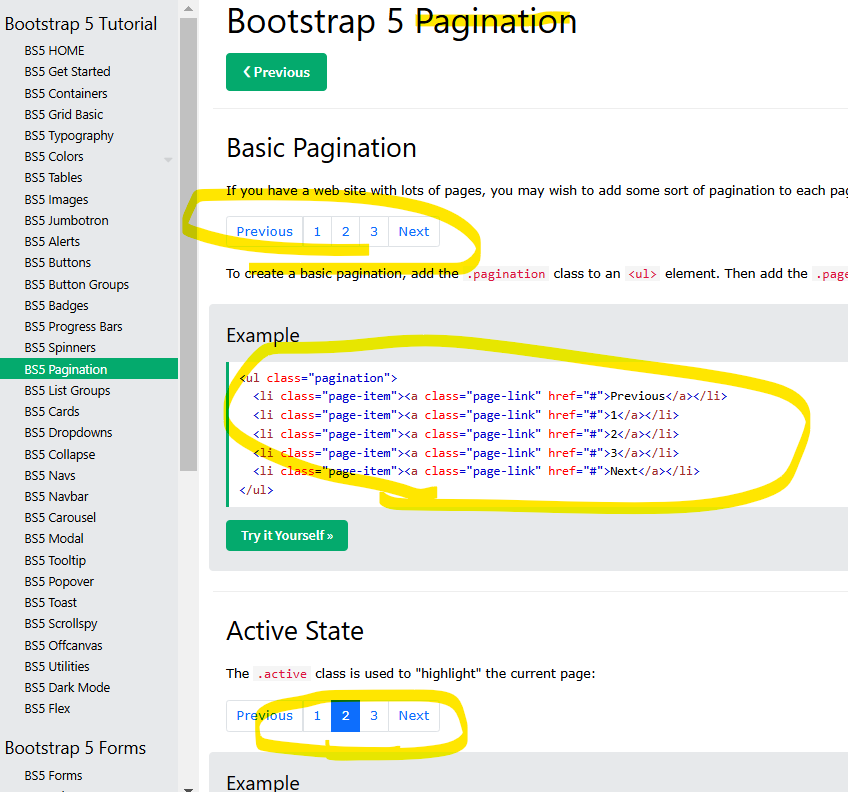This screenshot has width=848, height=792.
Task: Click Previous in Active State demo
Action: pos(264,716)
